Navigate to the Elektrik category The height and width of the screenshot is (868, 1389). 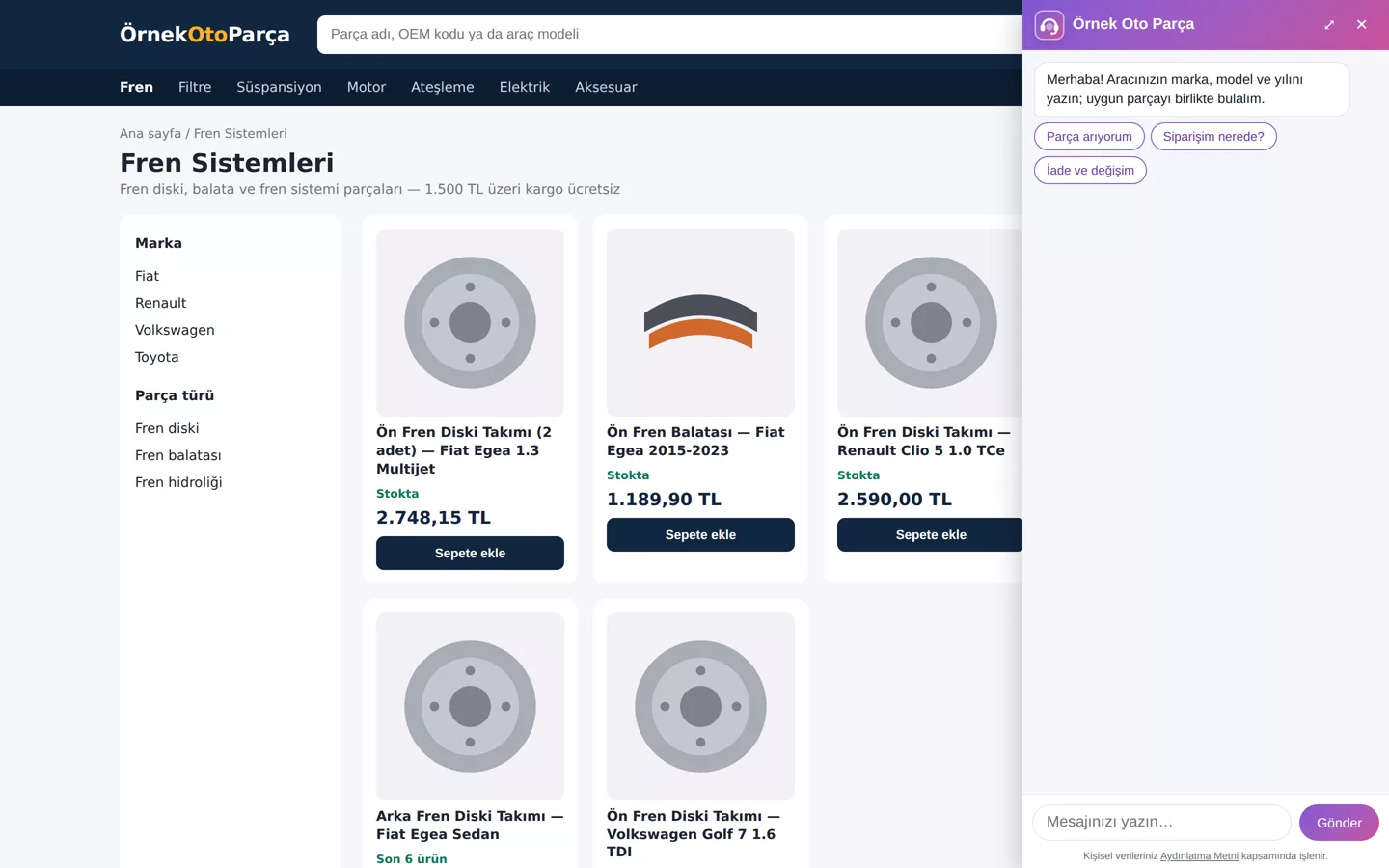tap(525, 87)
